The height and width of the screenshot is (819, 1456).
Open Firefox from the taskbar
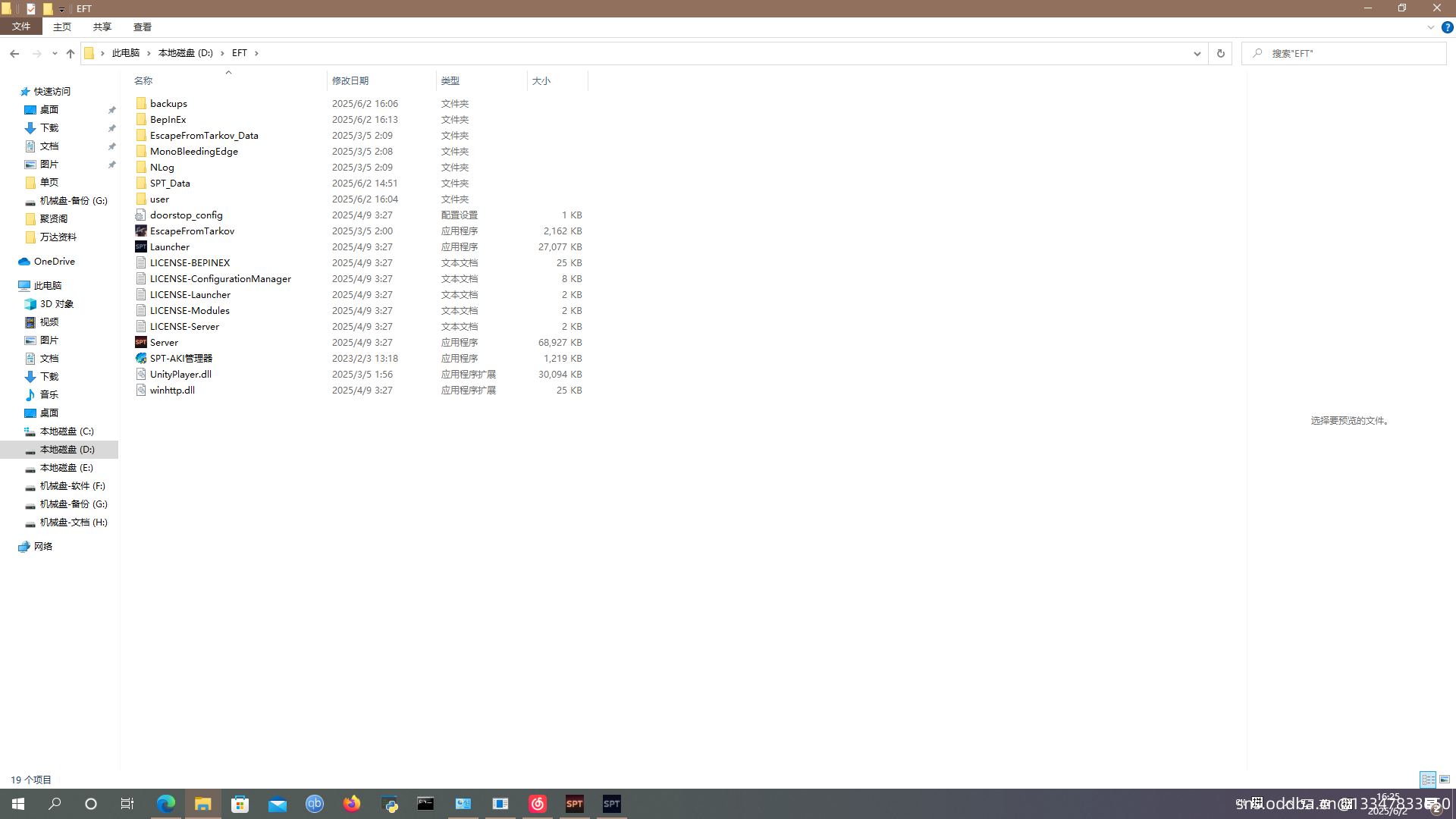(352, 804)
